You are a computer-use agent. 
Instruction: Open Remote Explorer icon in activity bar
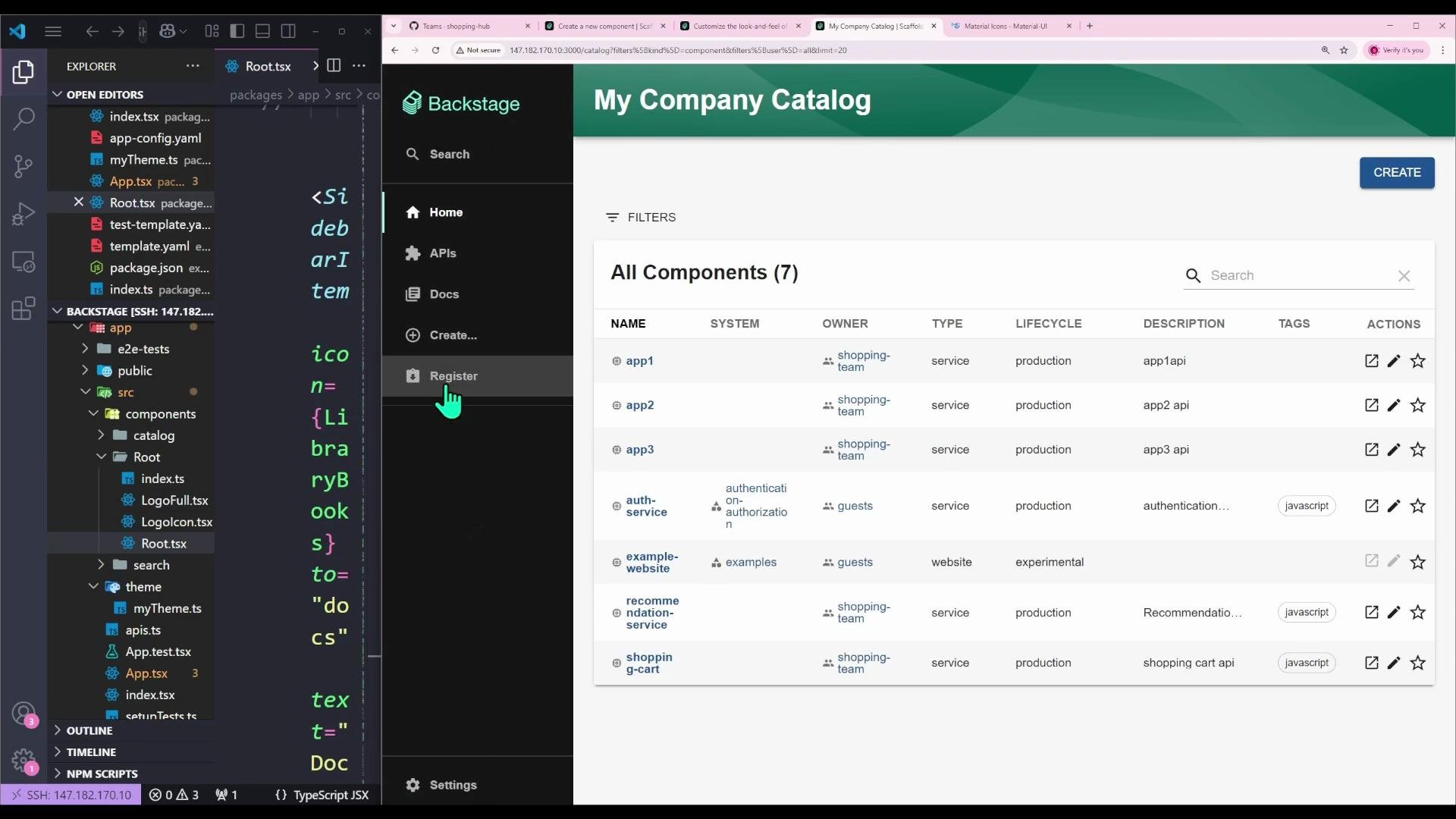[23, 262]
